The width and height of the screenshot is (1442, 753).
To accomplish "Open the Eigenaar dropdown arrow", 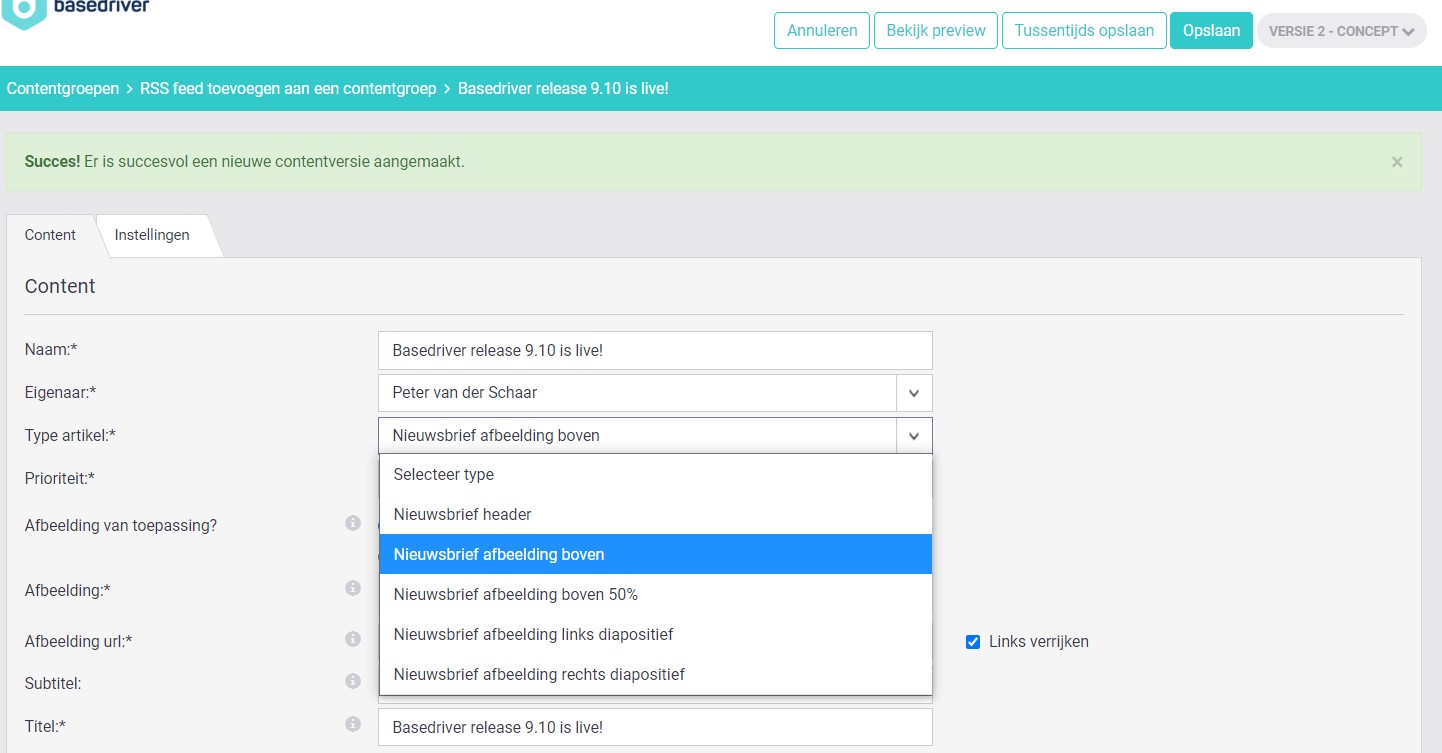I will [914, 393].
